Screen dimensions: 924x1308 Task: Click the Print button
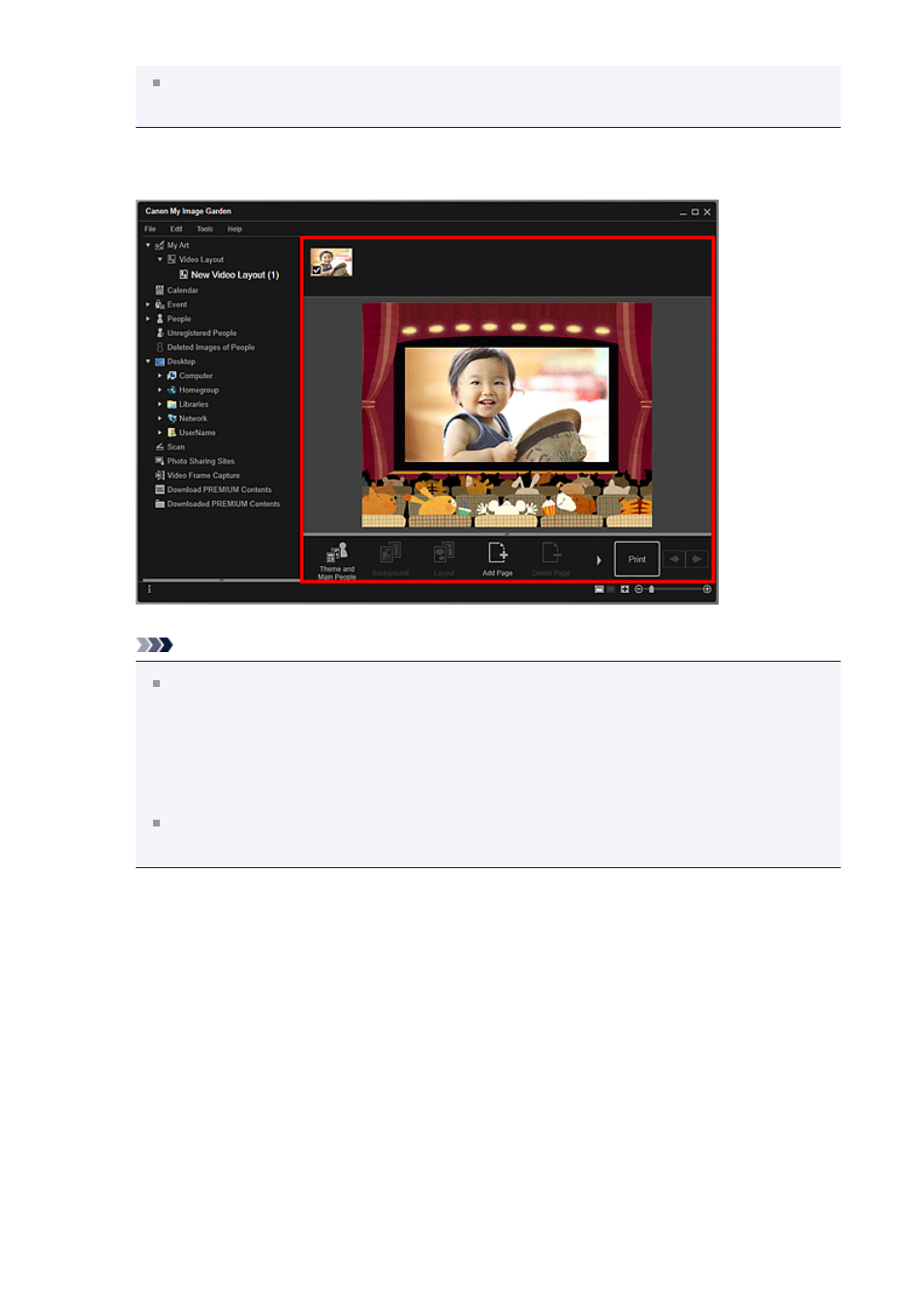(x=637, y=559)
